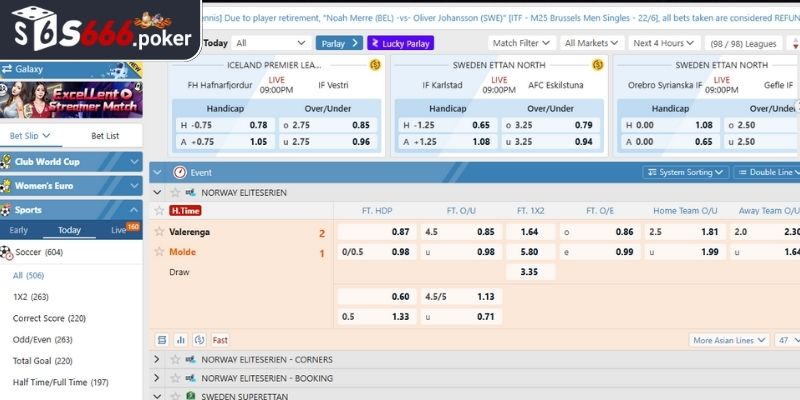Click the refresh odds icon near Fast
The image size is (800, 400).
click(199, 340)
